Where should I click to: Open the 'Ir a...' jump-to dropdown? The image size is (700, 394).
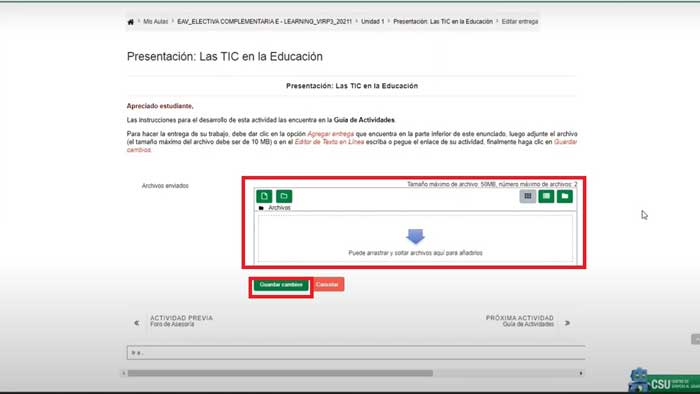(x=356, y=353)
